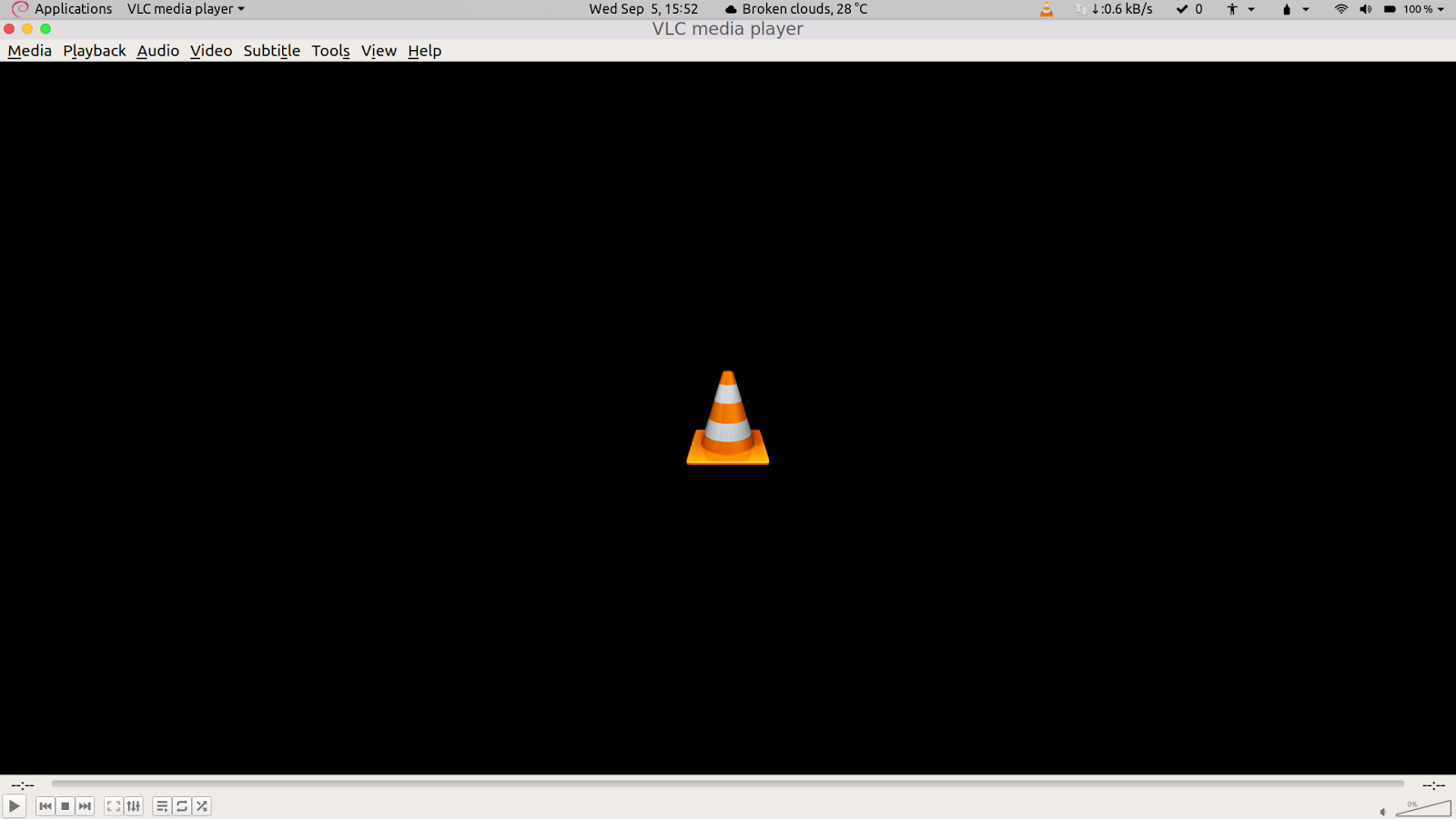Toggle the network activity indicator in top bar
Screen dimensions: 1456x819
(x=1083, y=8)
